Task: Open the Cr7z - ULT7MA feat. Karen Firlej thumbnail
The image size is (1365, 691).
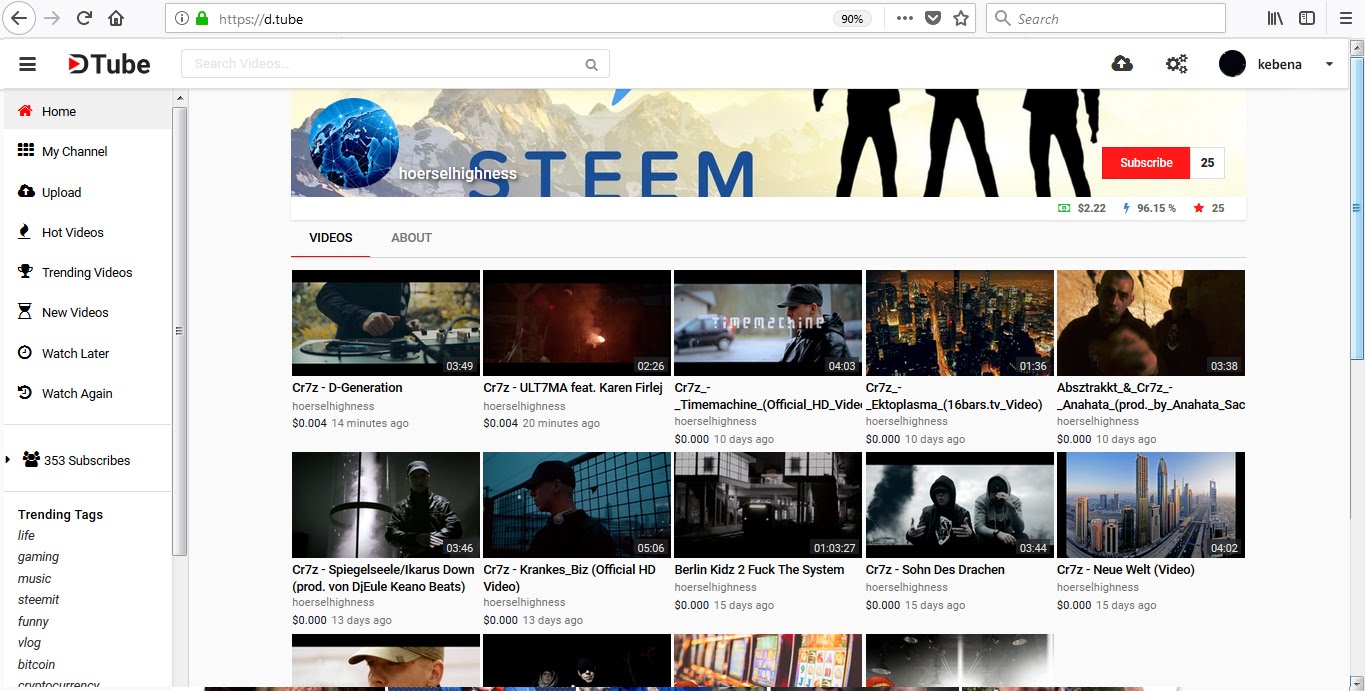Action: click(x=577, y=323)
